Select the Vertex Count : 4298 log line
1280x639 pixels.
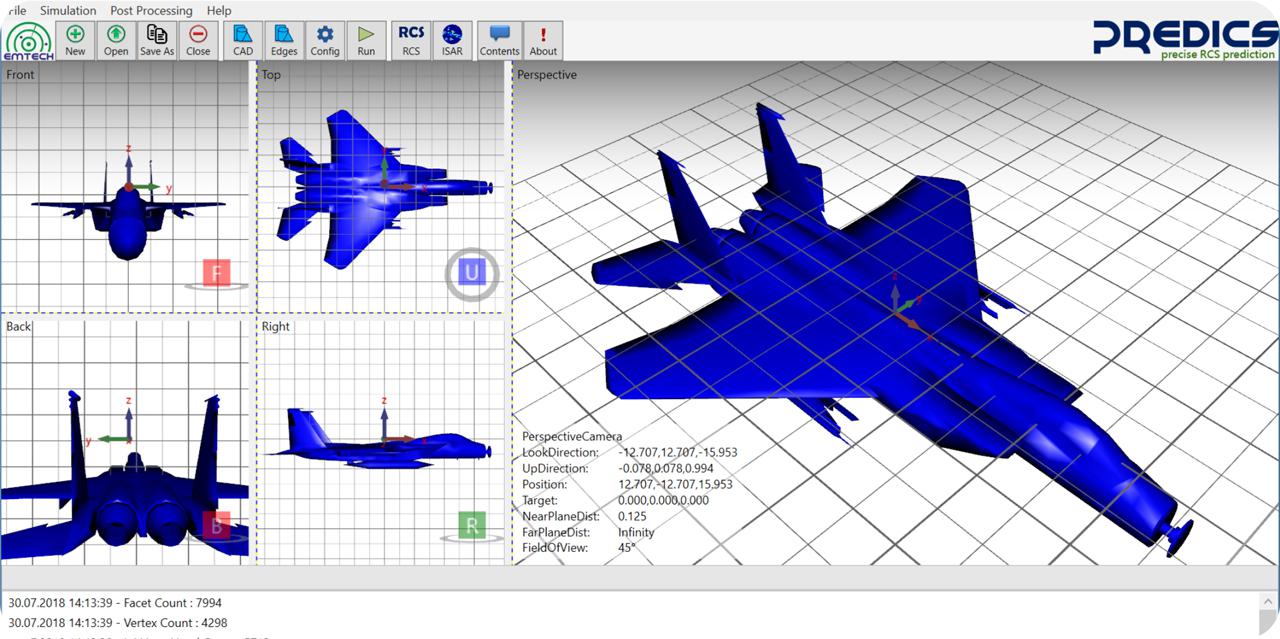pyautogui.click(x=118, y=623)
